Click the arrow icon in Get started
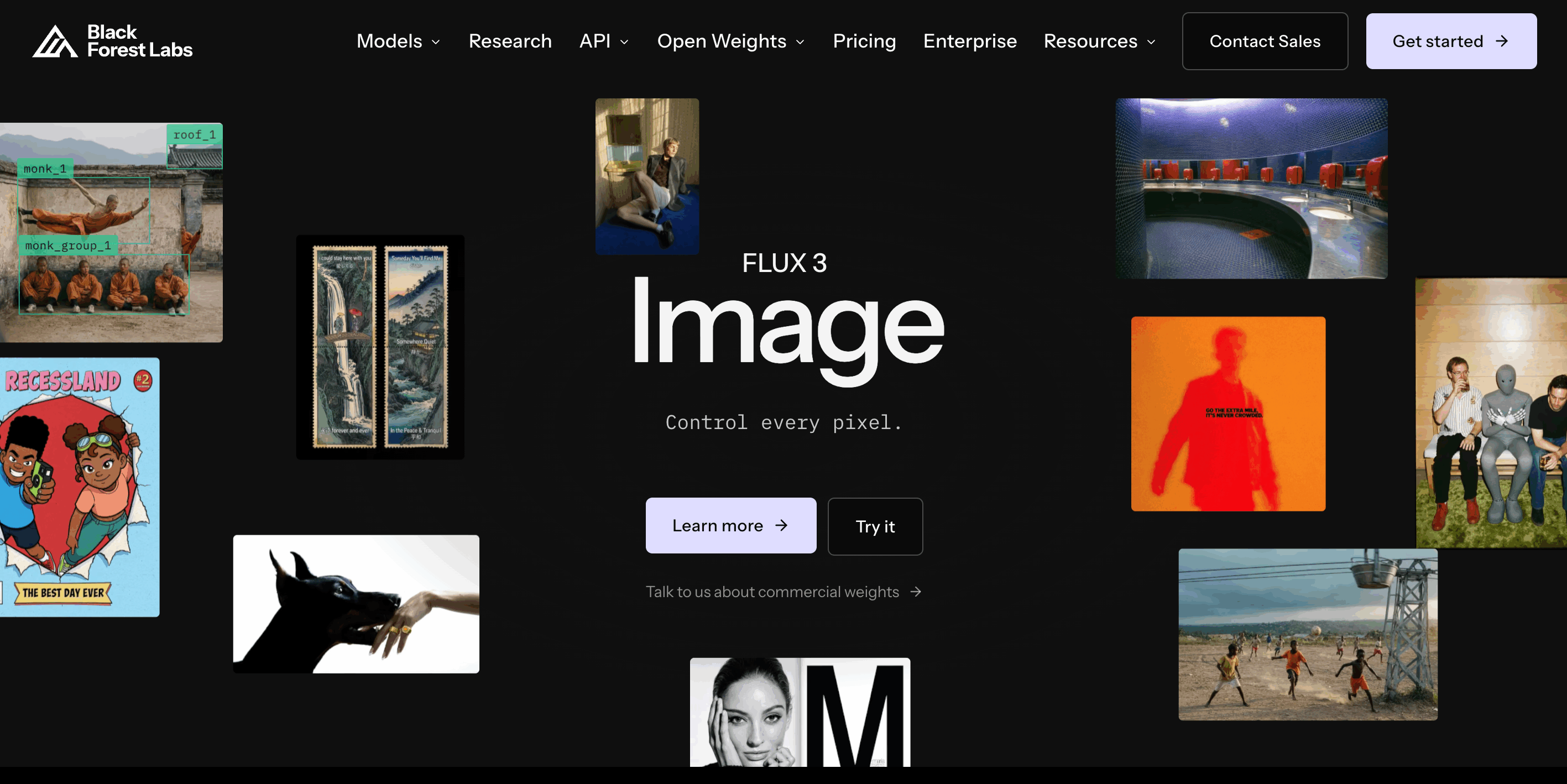Image resolution: width=1567 pixels, height=784 pixels. 1502,41
